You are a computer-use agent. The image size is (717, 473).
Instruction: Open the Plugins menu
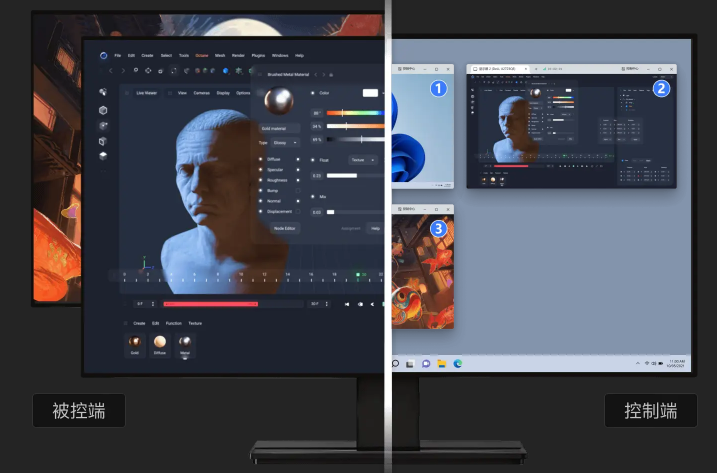(258, 55)
